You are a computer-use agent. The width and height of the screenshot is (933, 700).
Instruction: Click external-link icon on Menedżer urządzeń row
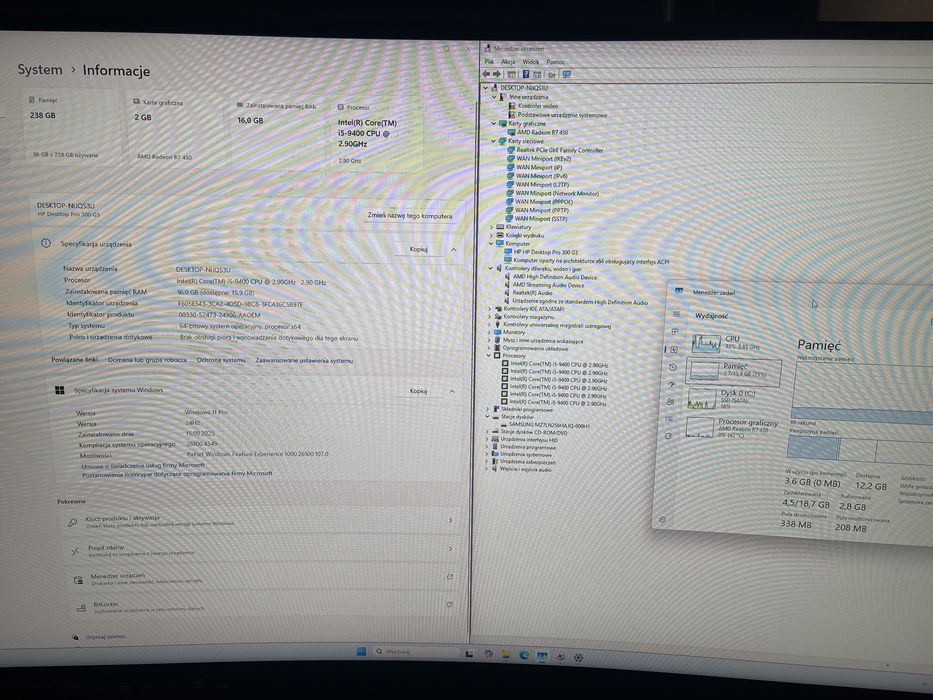[x=450, y=577]
